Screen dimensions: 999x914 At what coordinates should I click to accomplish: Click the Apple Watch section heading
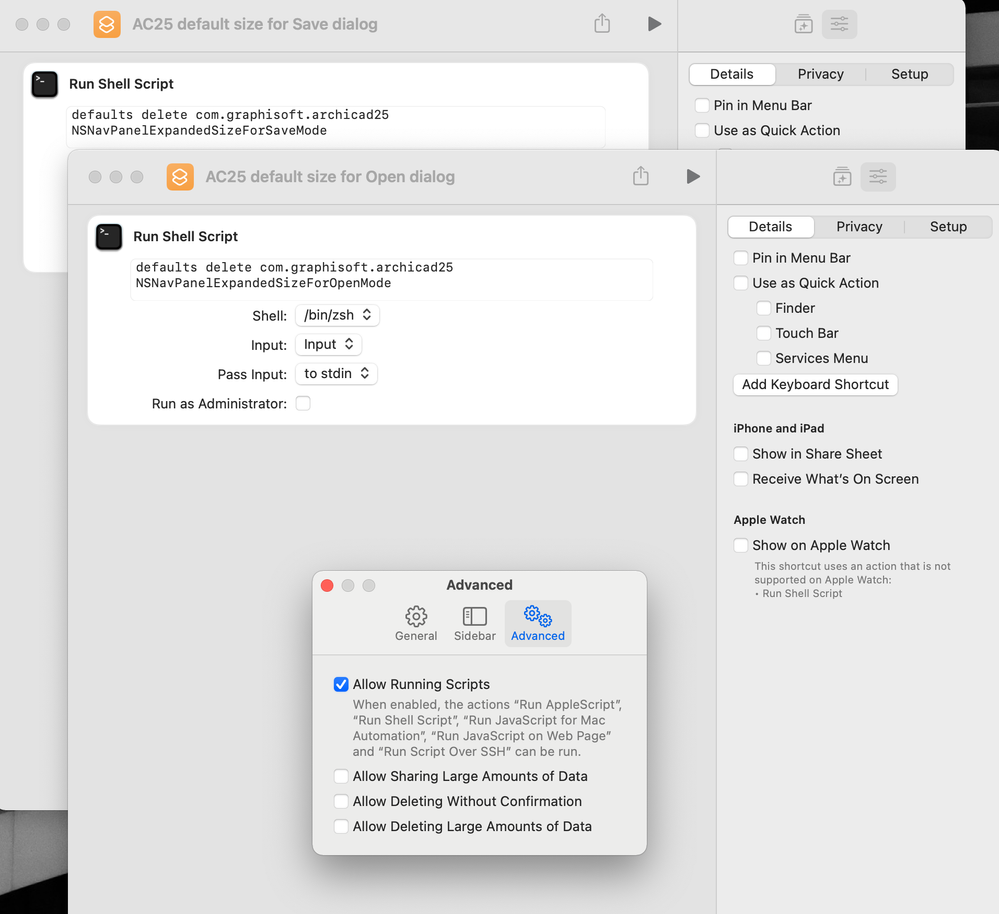pos(769,520)
